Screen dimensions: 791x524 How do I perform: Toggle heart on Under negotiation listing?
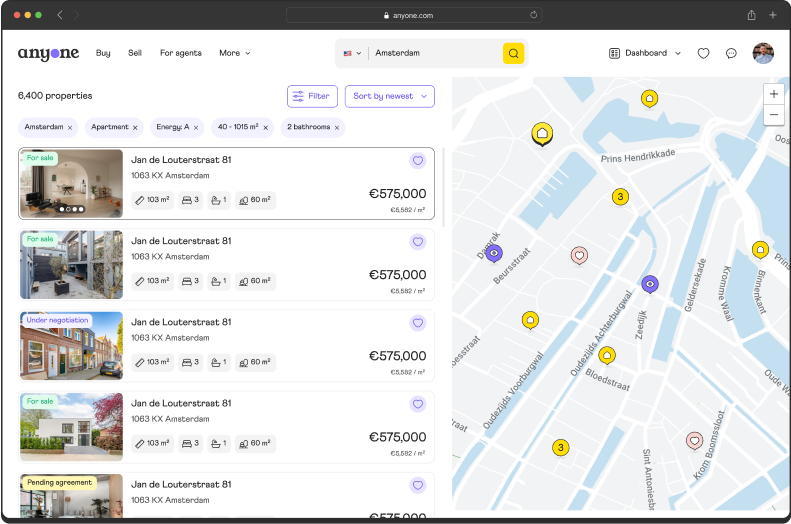pyautogui.click(x=418, y=323)
